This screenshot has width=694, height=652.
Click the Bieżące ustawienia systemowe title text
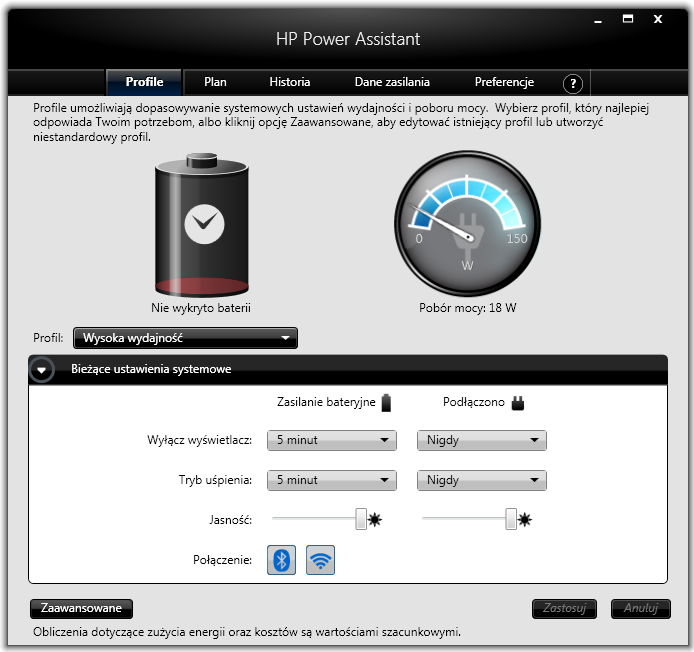click(151, 369)
